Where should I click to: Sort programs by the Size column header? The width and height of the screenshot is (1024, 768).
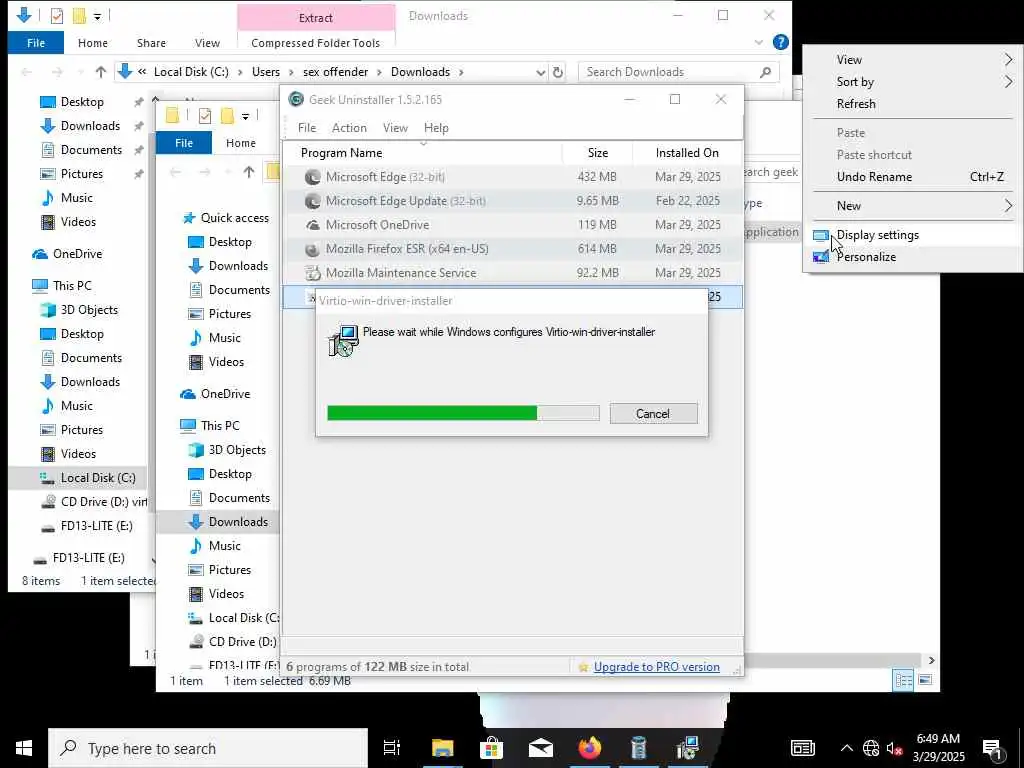598,153
